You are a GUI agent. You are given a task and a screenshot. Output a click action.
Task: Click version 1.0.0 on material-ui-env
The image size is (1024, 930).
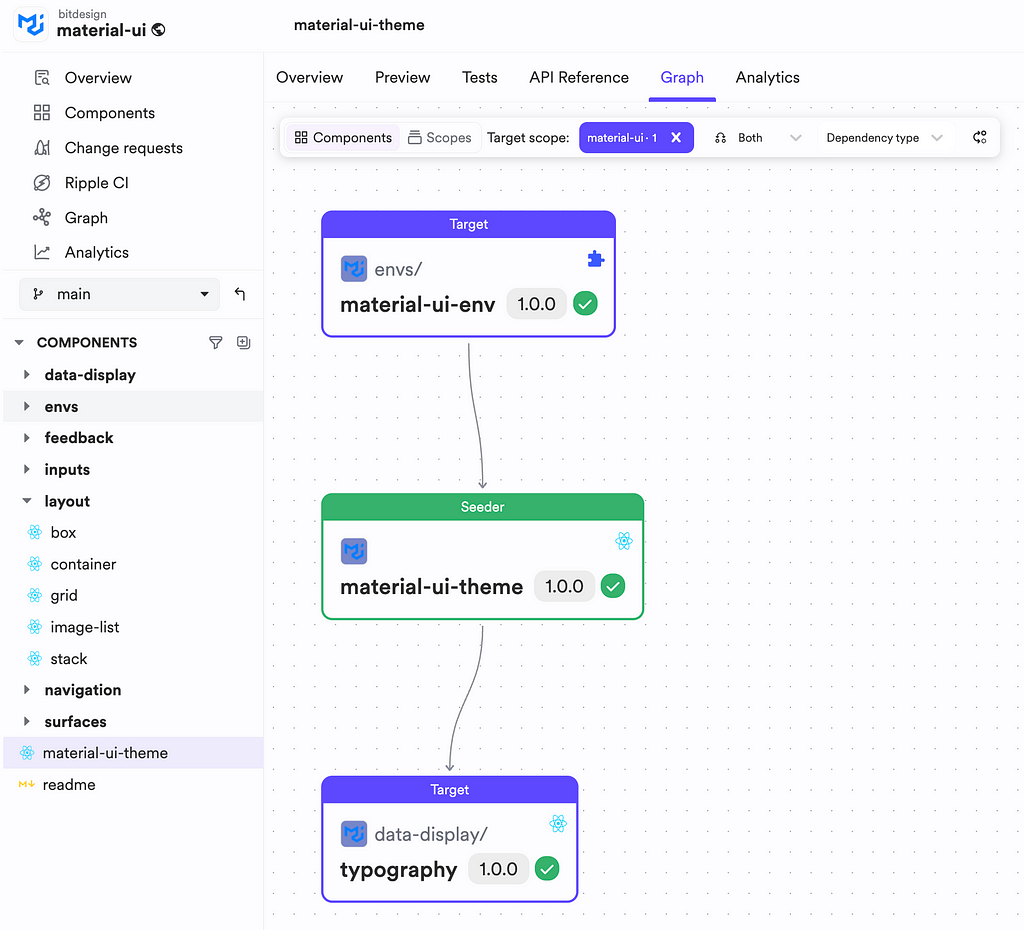(536, 304)
